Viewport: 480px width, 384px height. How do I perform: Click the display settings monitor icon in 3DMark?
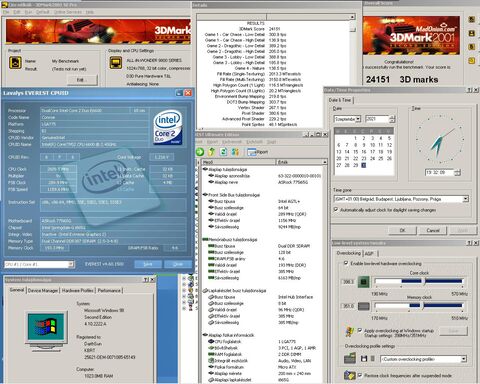[x=116, y=62]
